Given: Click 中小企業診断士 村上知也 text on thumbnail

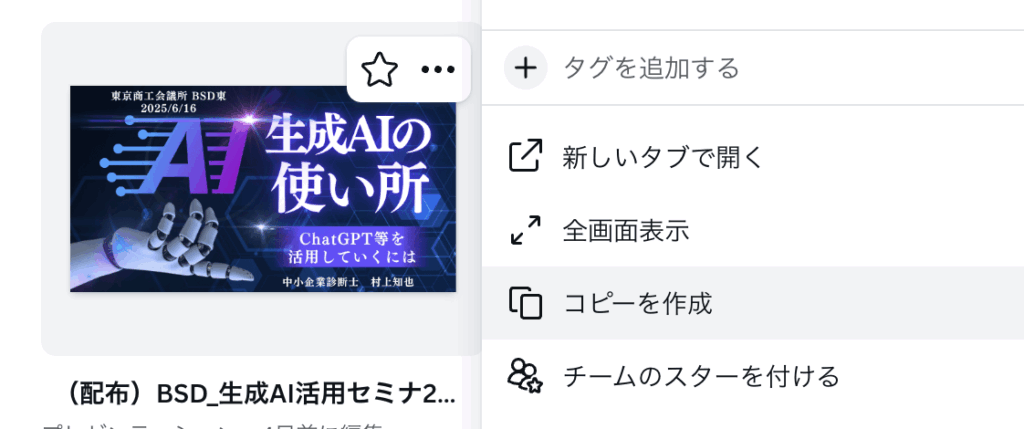Looking at the screenshot, I should point(346,283).
